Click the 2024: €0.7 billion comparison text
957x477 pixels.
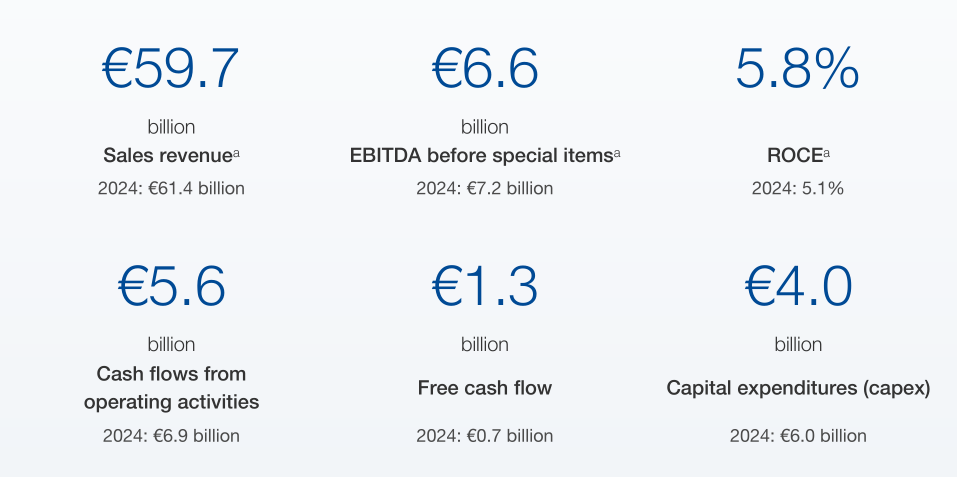pos(485,436)
